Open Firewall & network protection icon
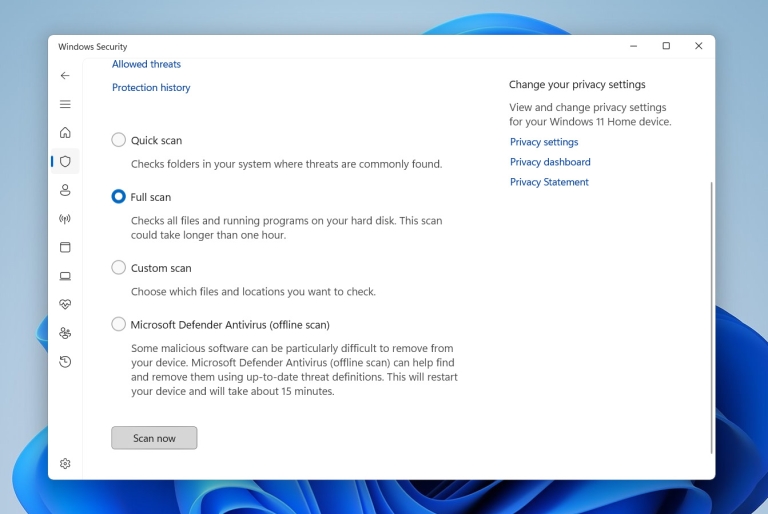The image size is (768, 514). [65, 219]
